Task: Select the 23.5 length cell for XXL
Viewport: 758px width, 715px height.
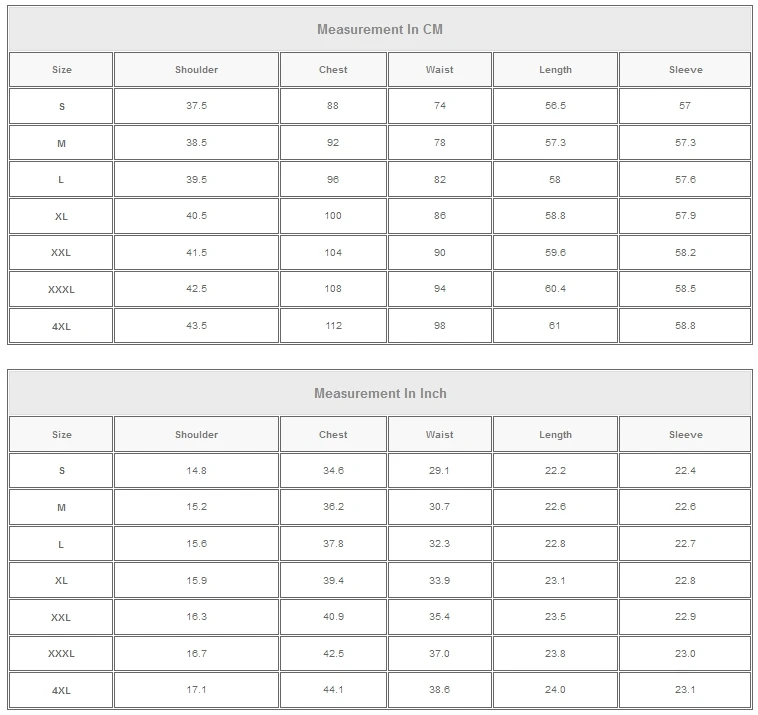Action: 555,617
